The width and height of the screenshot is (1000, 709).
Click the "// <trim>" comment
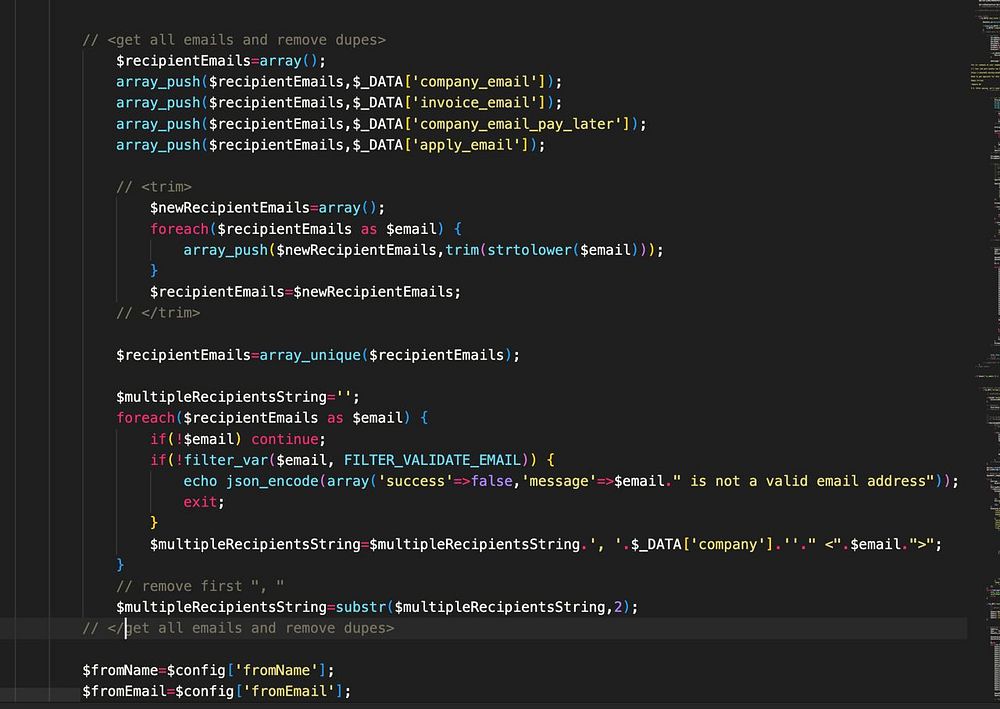pyautogui.click(x=154, y=187)
